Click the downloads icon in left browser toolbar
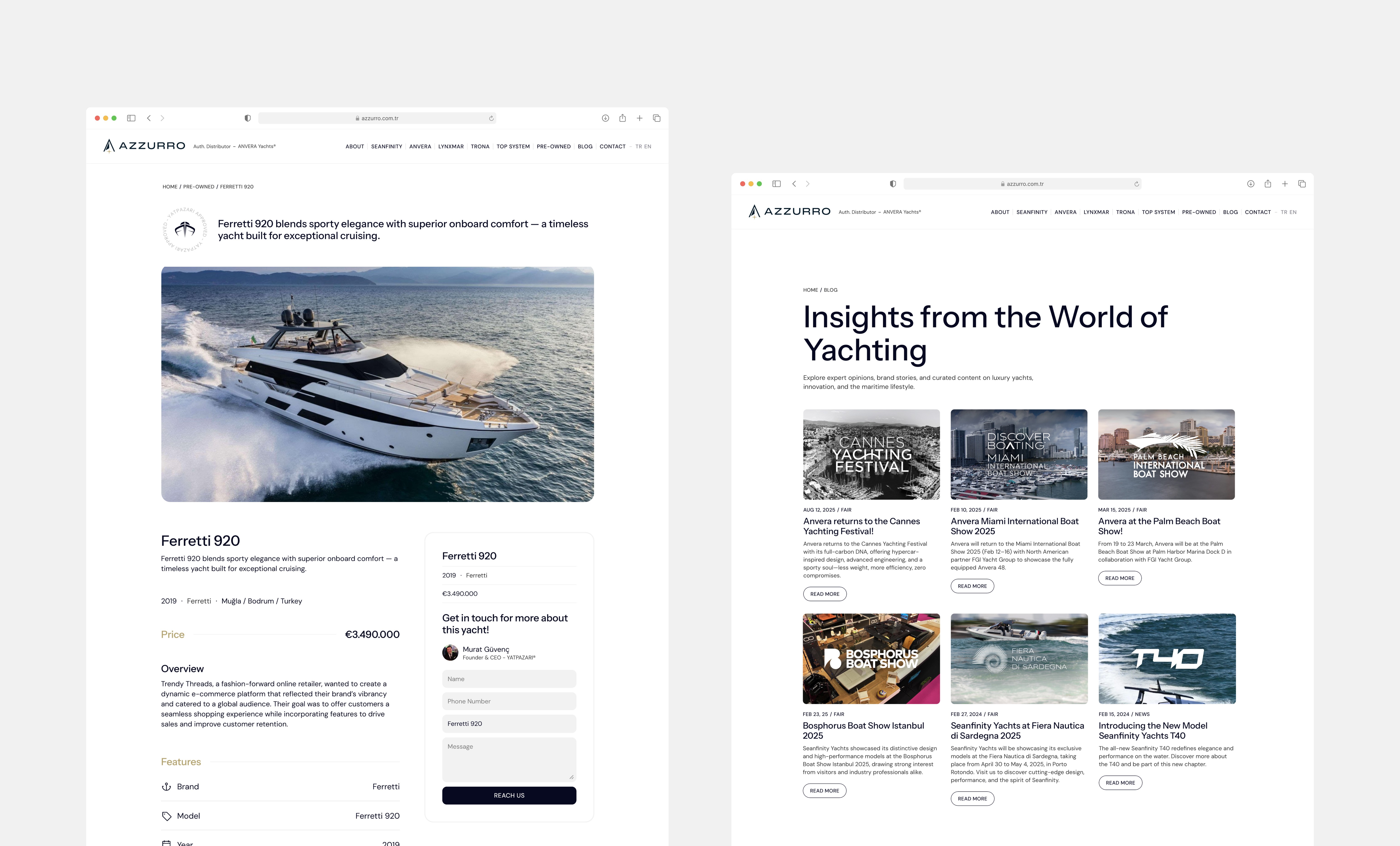This screenshot has width=1400, height=846. click(605, 118)
